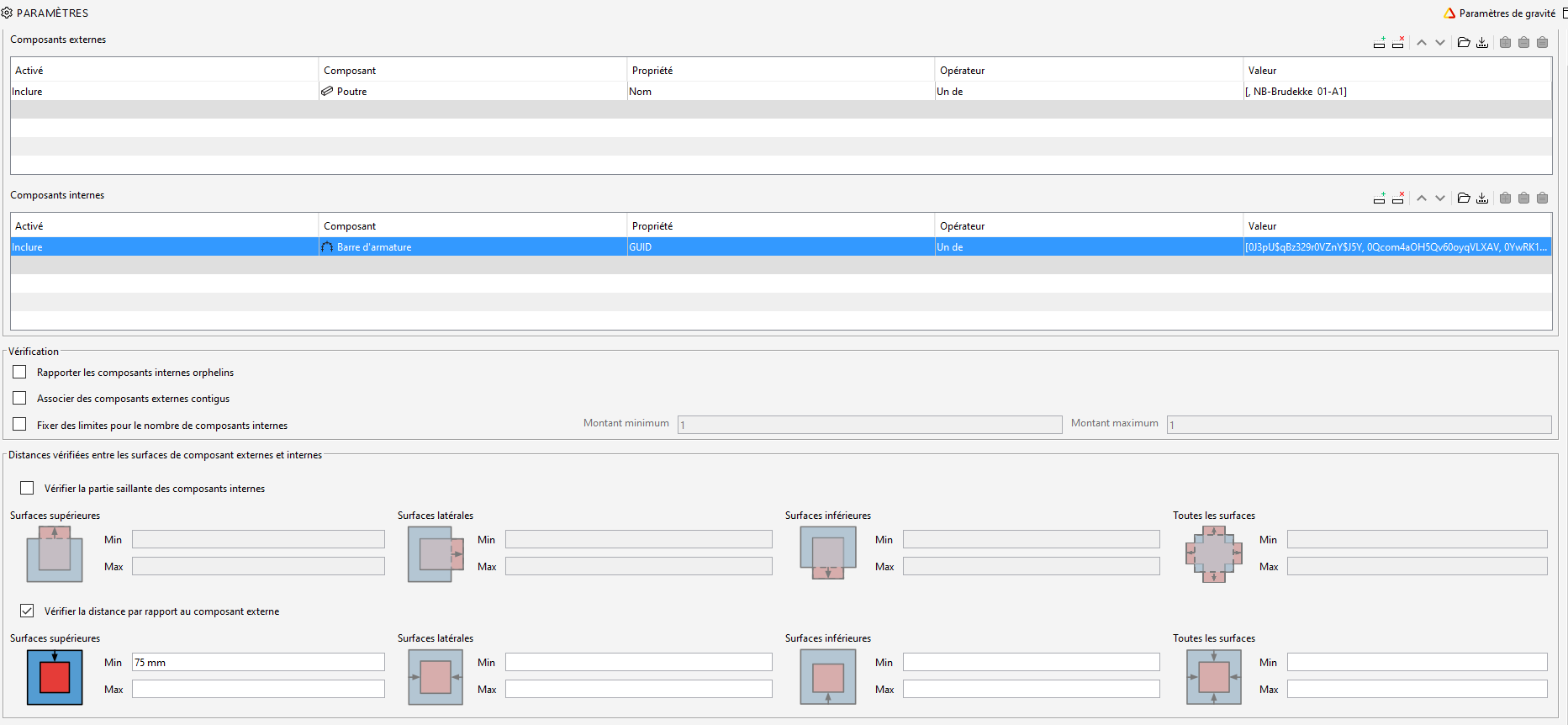The image size is (1568, 725).
Task: Select the NB-Brudekke 01-A1 value cell
Action: click(1397, 91)
